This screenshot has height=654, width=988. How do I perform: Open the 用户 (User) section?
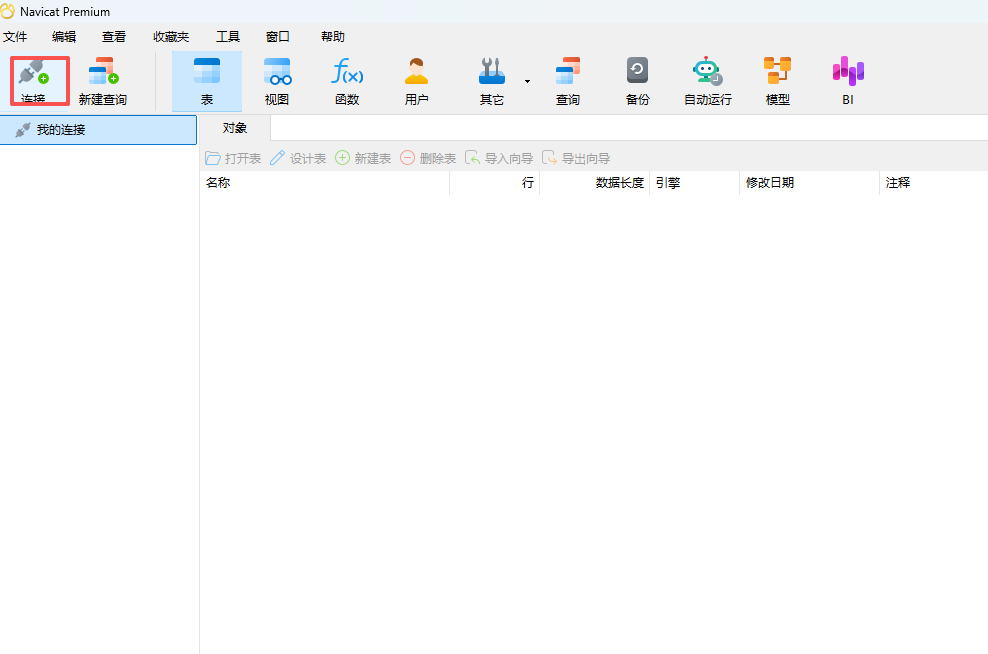(416, 81)
